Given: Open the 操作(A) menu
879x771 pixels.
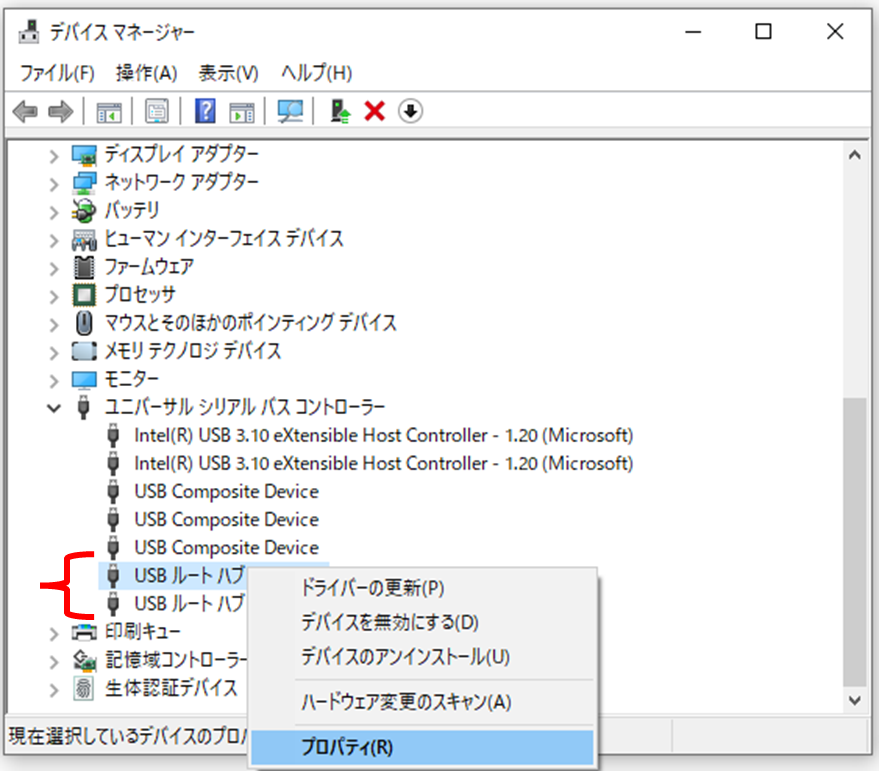Looking at the screenshot, I should point(146,73).
